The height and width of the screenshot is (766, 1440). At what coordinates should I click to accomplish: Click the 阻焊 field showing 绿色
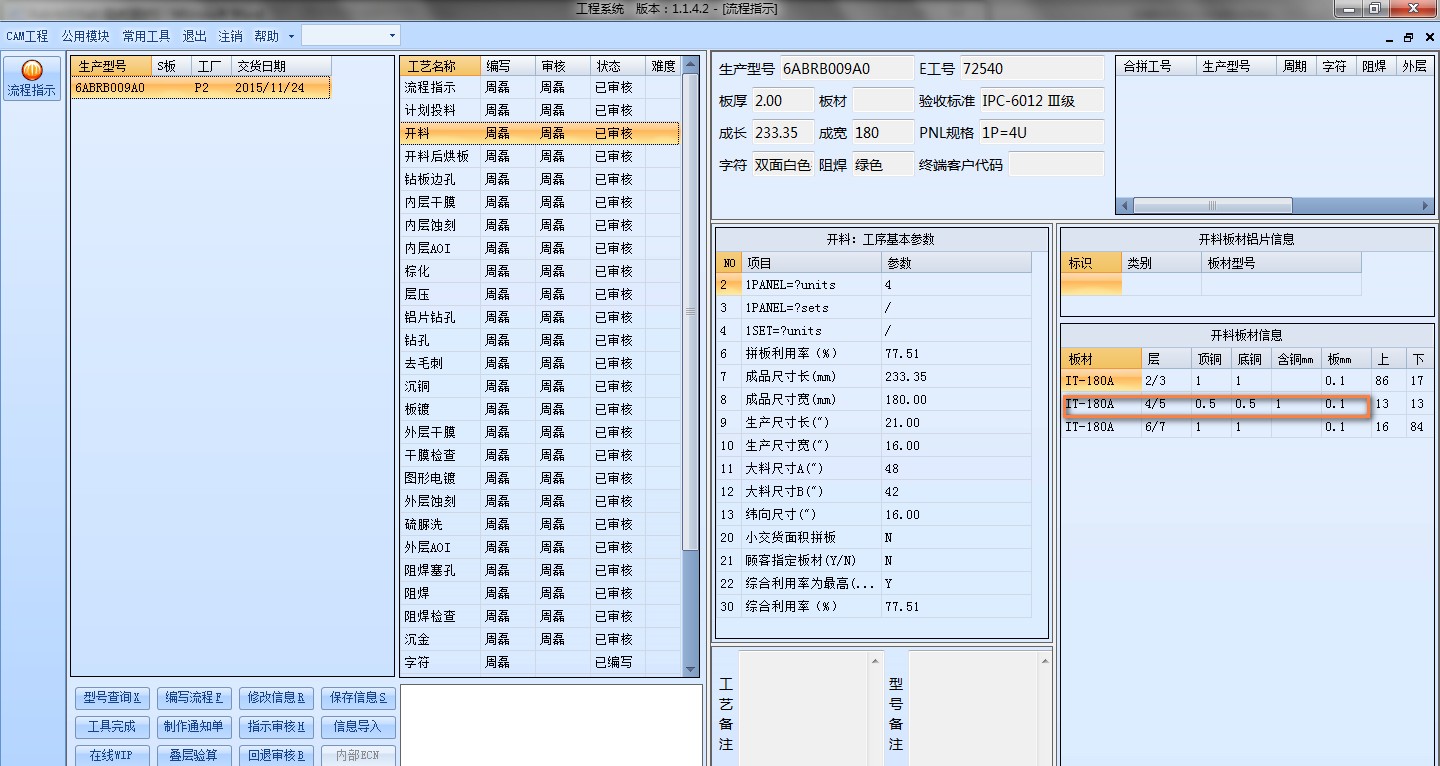[x=883, y=165]
